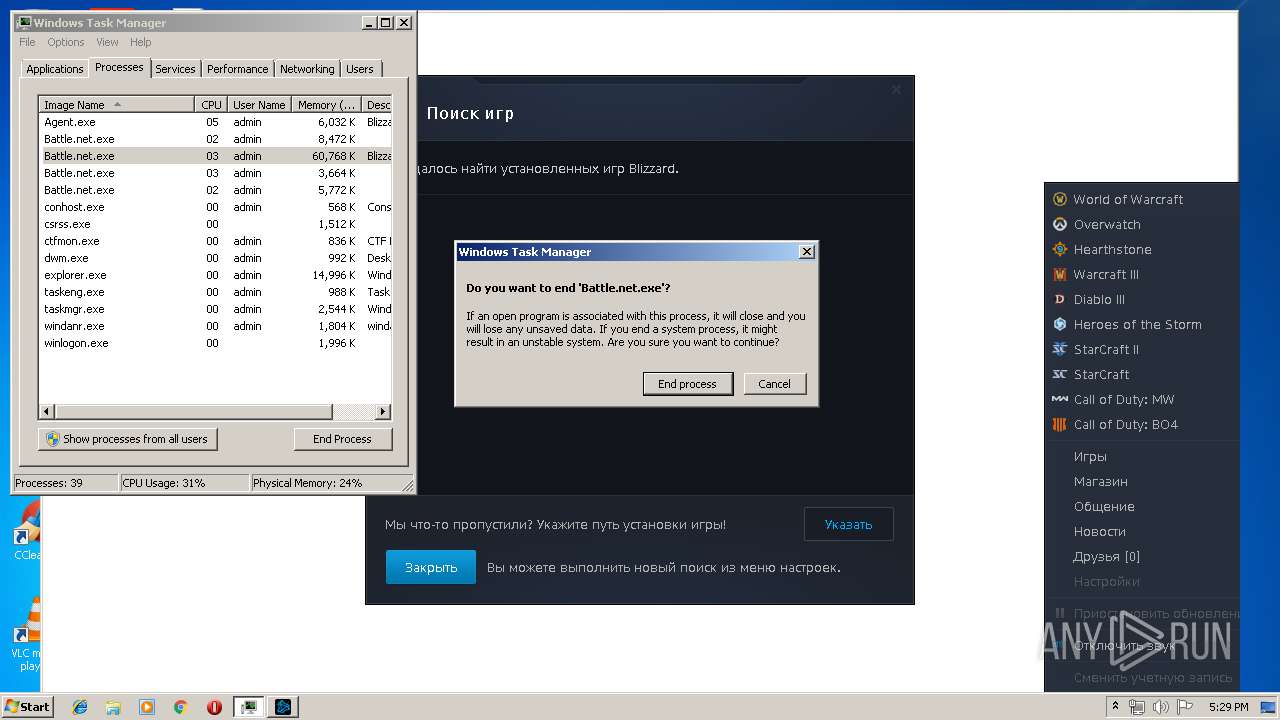1280x720 pixels.
Task: Open Windows Explorer folder from taskbar
Action: pos(113,707)
